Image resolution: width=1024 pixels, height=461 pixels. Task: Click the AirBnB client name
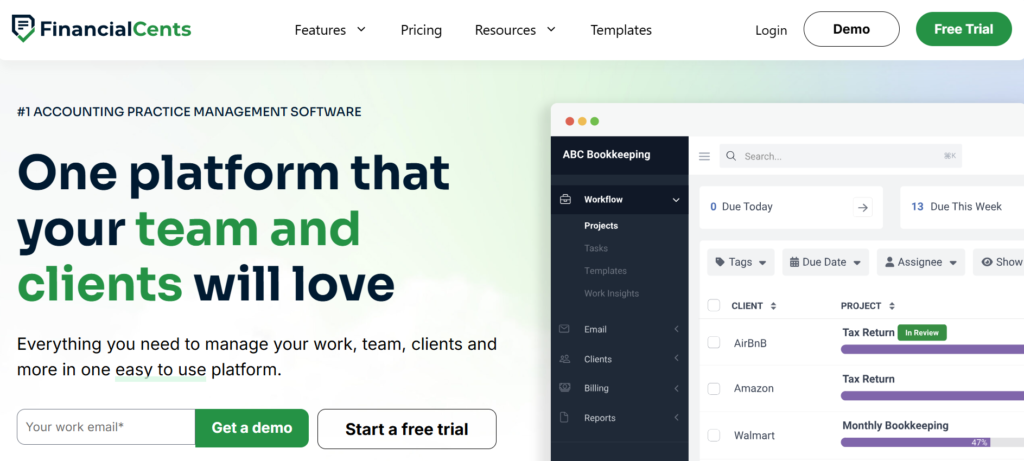tap(750, 342)
